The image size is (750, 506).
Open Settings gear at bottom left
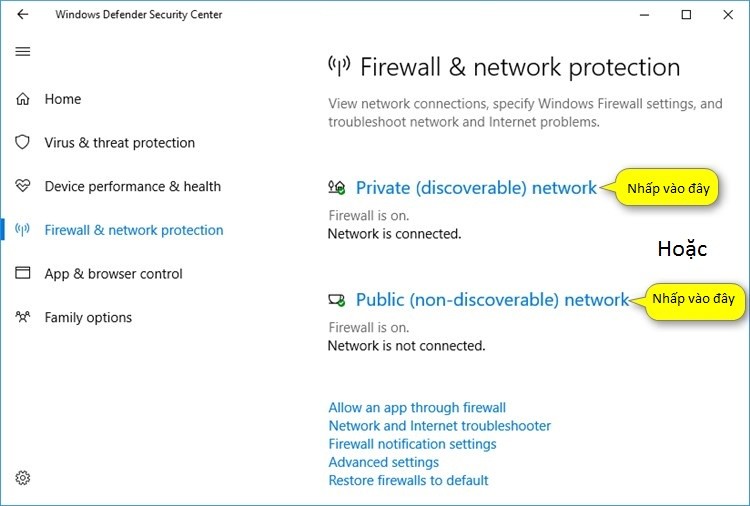(x=23, y=478)
